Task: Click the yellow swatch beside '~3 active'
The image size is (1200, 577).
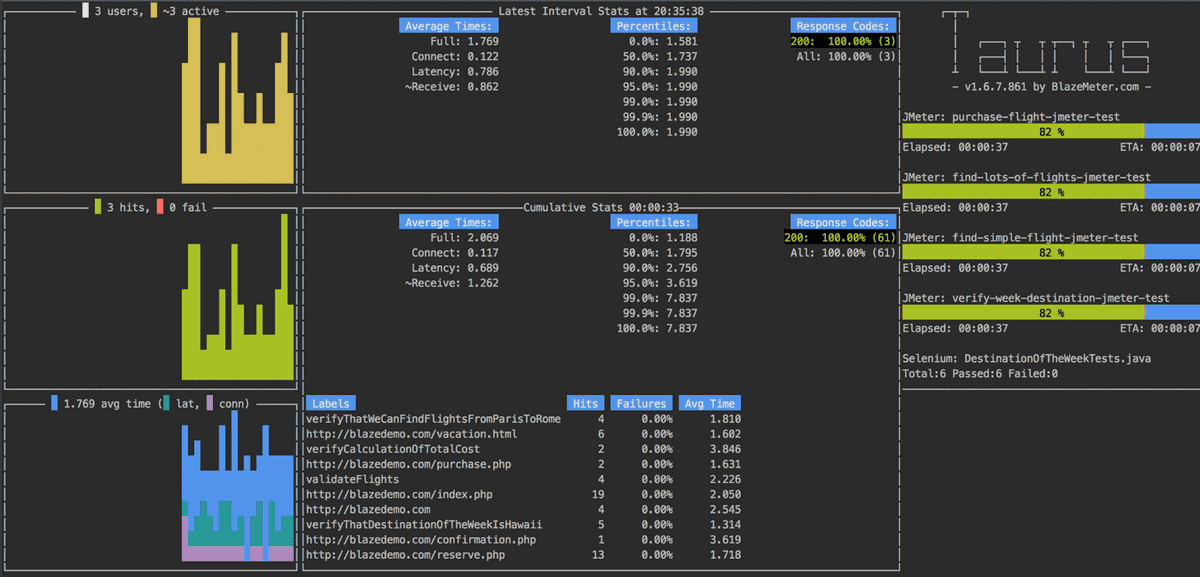Action: click(x=153, y=11)
